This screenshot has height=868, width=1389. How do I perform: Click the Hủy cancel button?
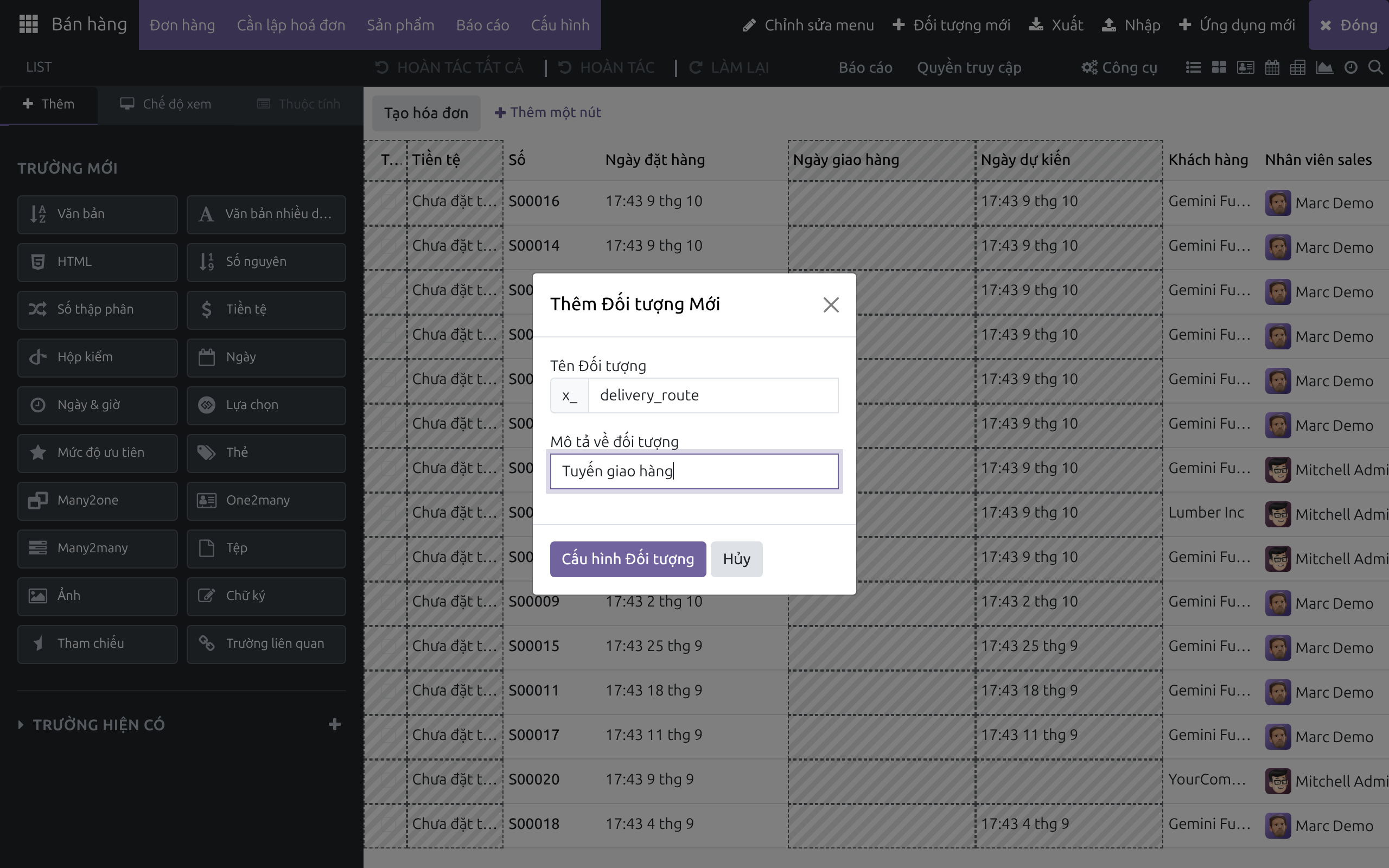coord(736,559)
